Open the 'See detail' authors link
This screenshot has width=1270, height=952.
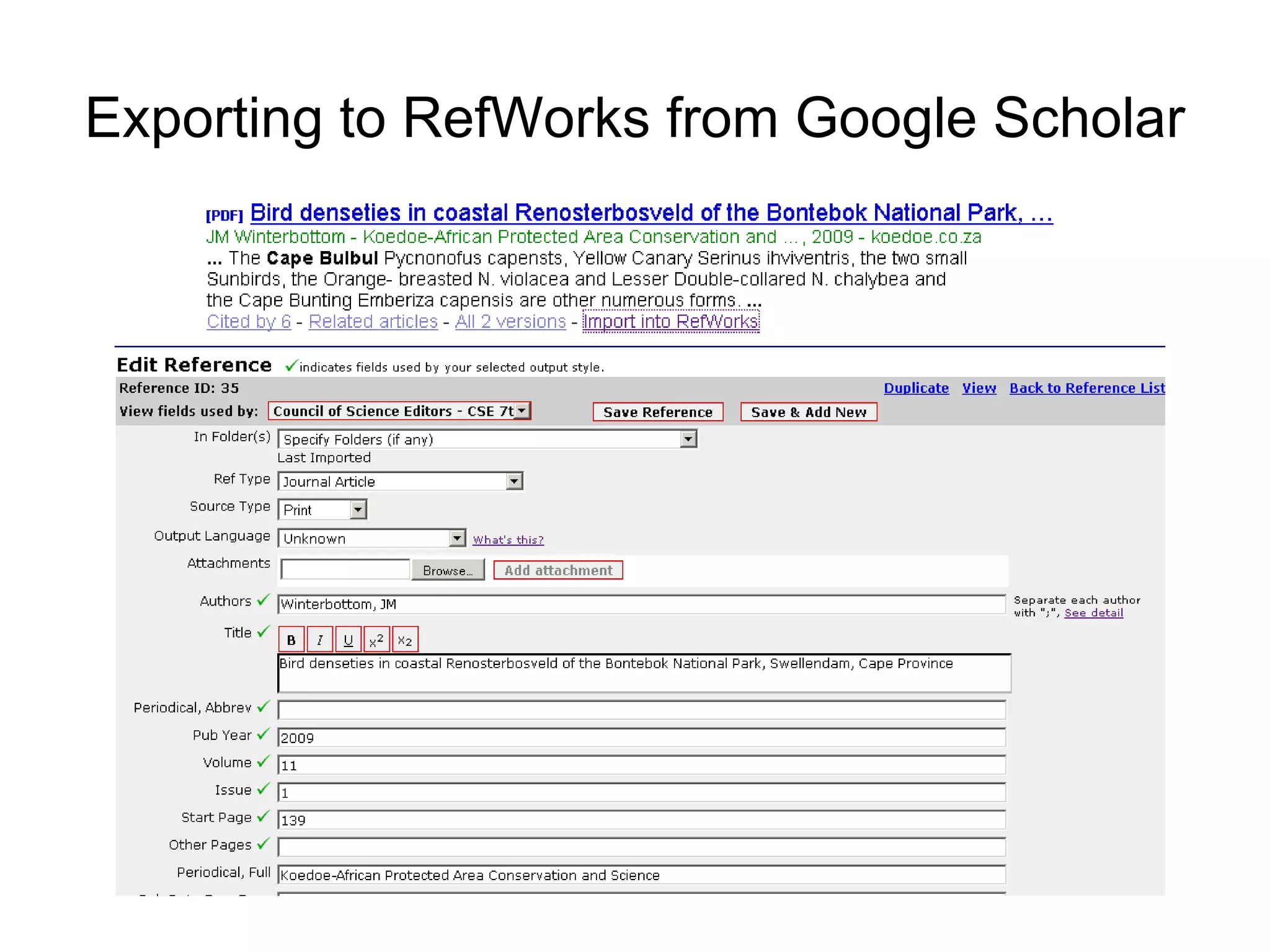tap(1094, 613)
